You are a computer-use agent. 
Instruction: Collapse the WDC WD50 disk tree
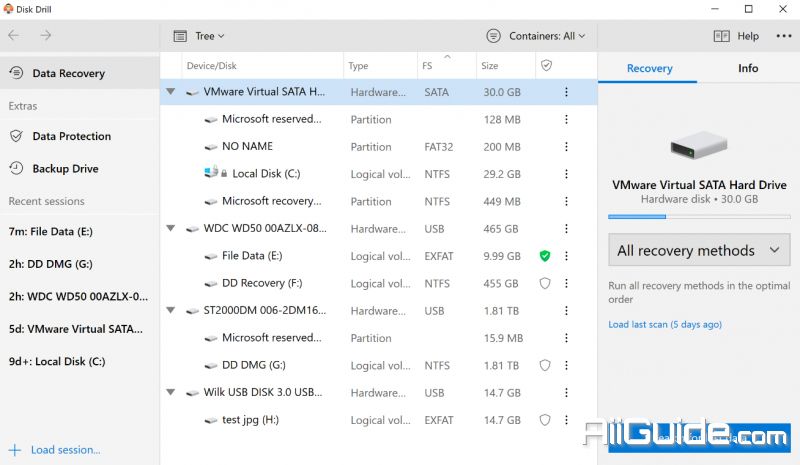pos(171,228)
